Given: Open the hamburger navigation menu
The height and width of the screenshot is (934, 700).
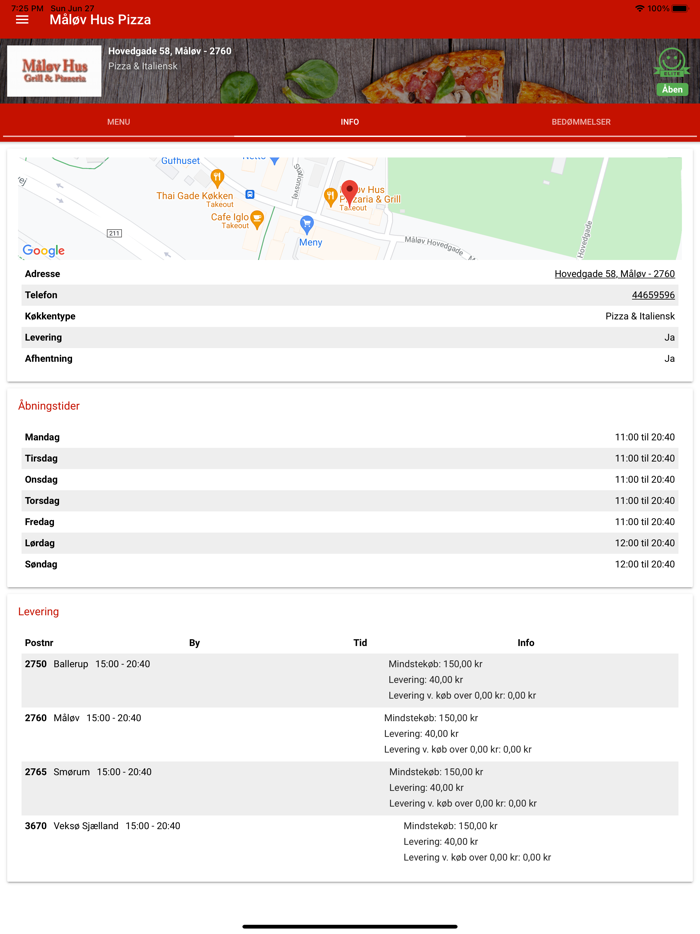Looking at the screenshot, I should click(22, 20).
